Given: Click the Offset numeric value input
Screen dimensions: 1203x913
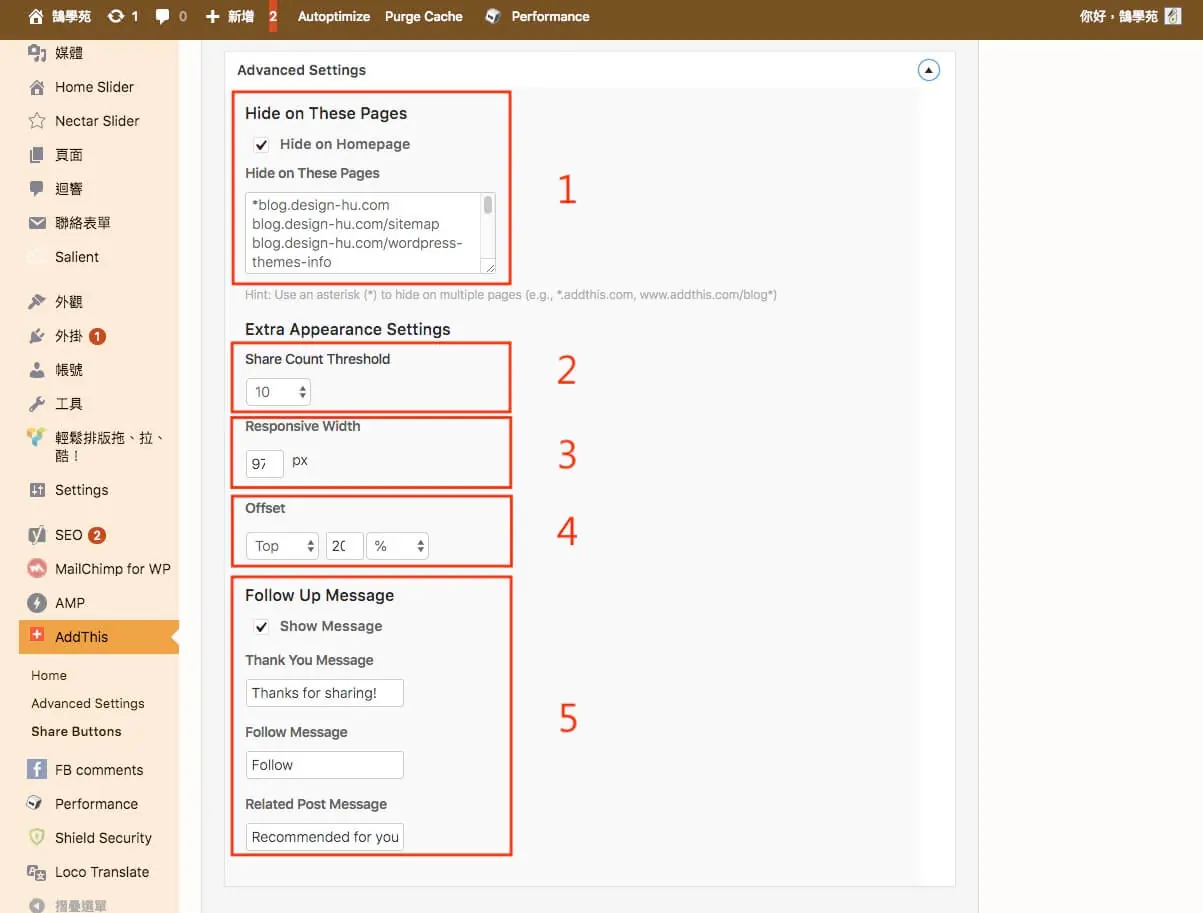Looking at the screenshot, I should tap(344, 546).
